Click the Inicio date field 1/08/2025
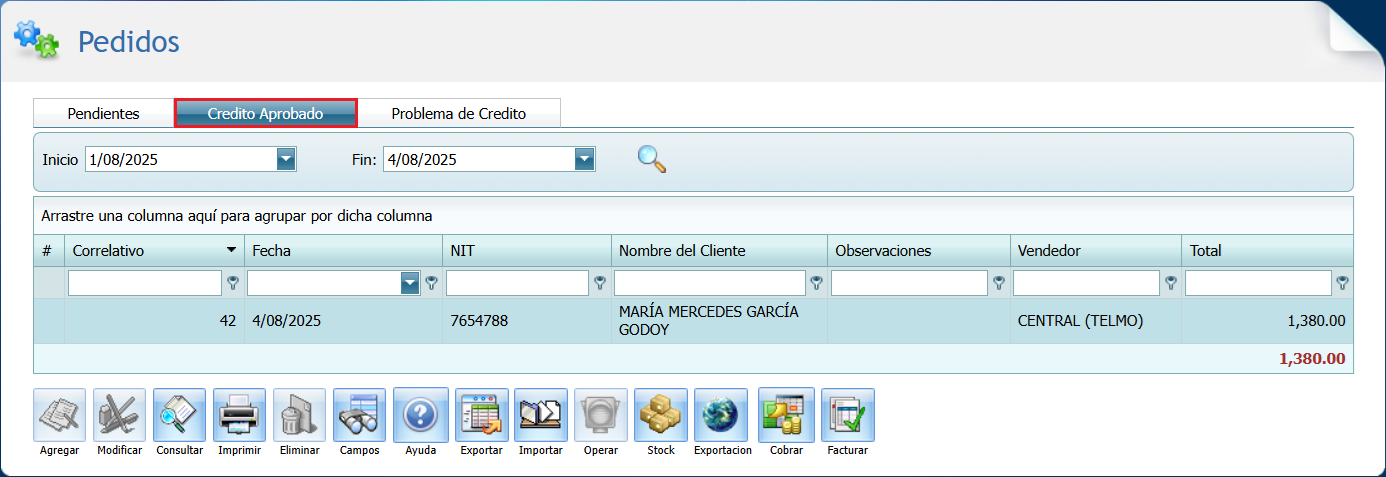 coord(181,159)
